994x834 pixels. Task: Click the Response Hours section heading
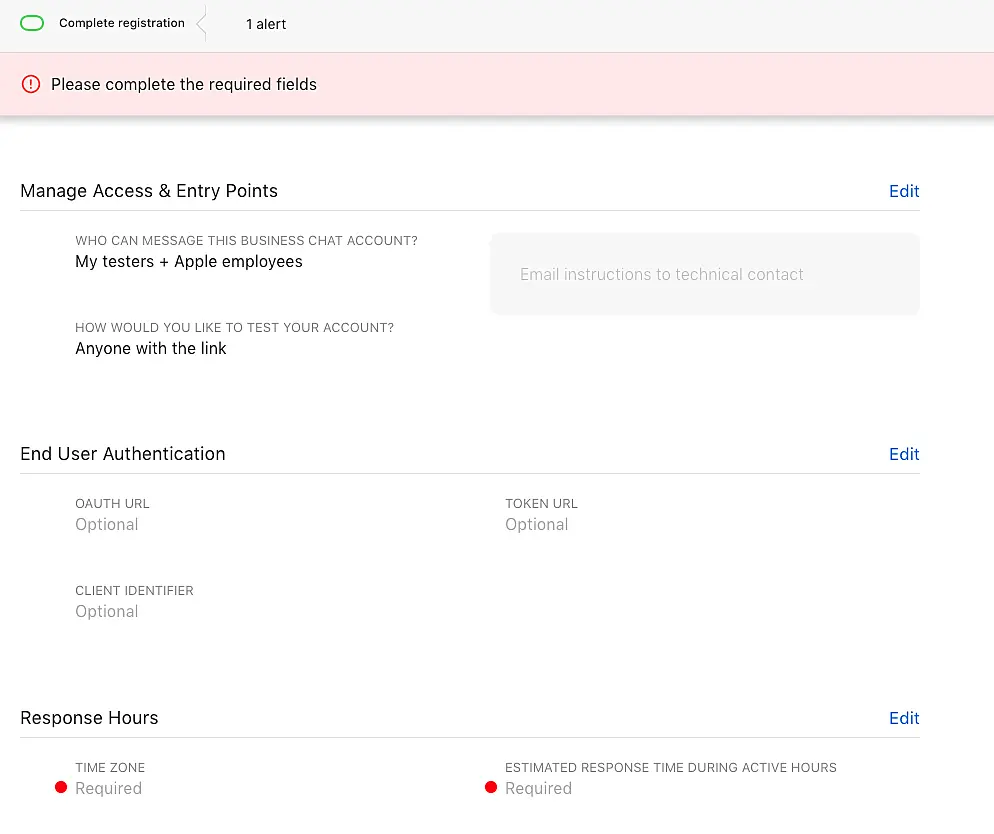coord(89,718)
